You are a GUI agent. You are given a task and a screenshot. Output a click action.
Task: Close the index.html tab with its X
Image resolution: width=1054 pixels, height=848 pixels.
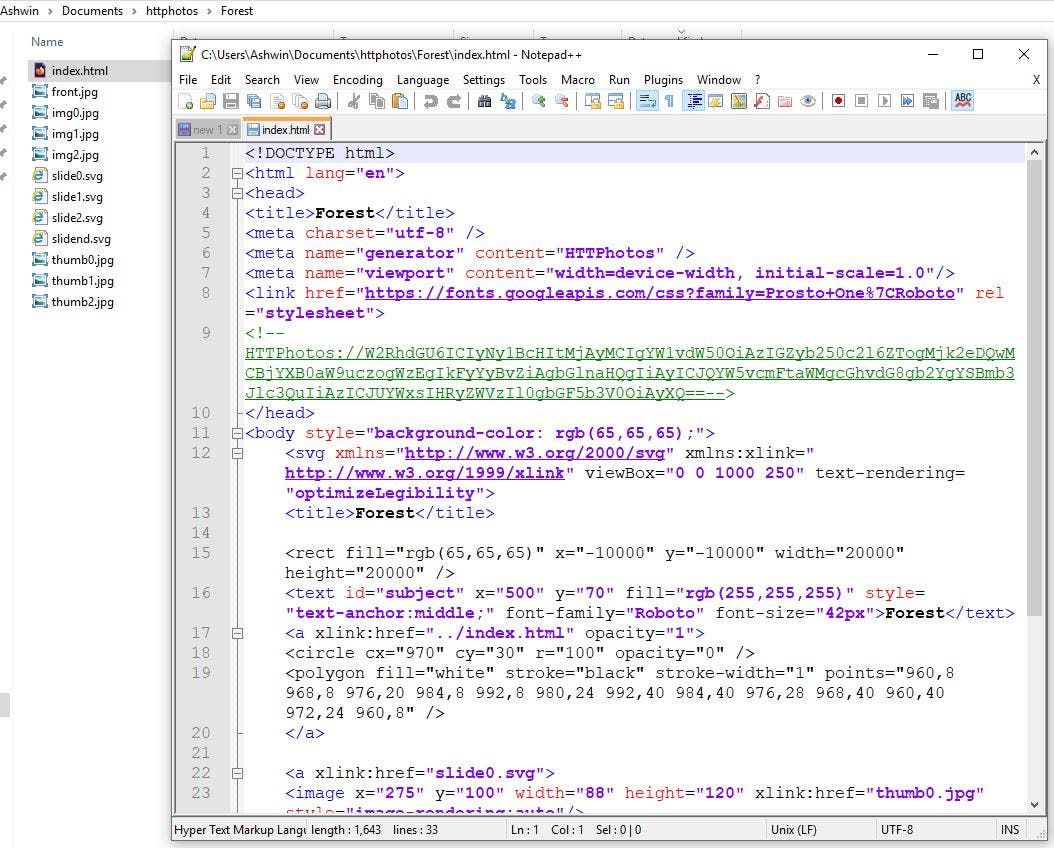click(x=320, y=130)
